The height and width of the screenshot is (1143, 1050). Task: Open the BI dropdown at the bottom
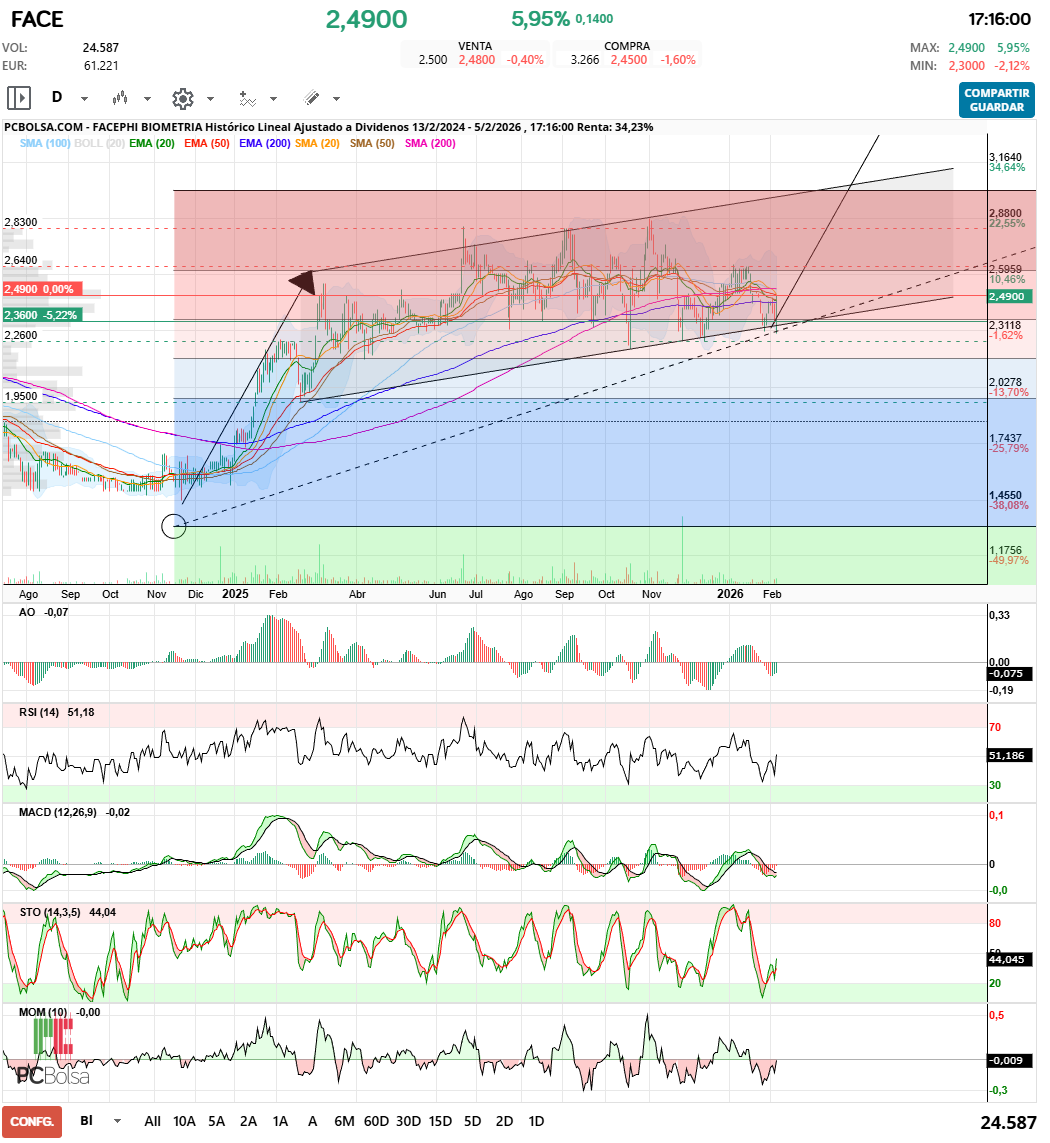115,1121
